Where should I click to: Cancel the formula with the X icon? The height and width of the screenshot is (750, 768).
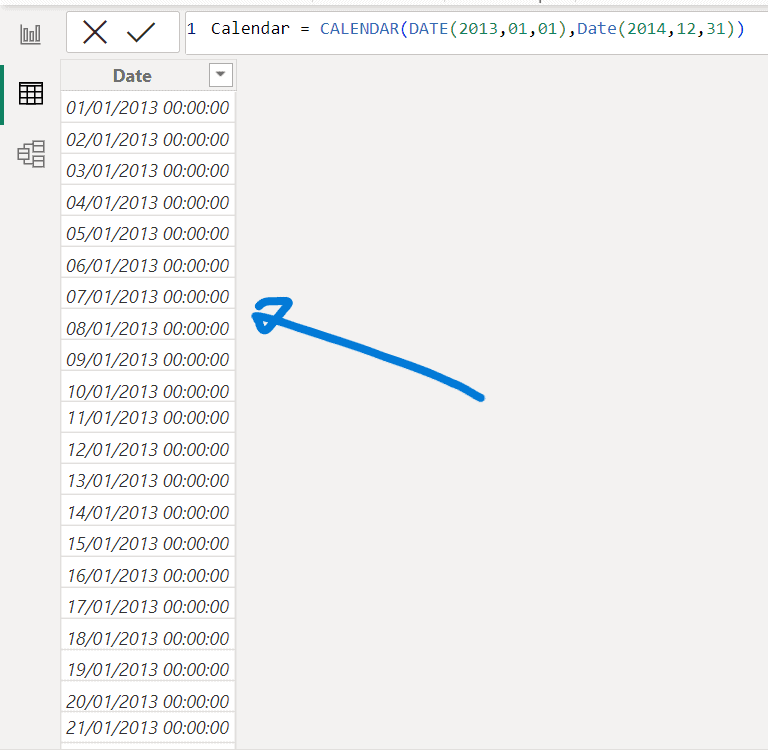coord(95,32)
